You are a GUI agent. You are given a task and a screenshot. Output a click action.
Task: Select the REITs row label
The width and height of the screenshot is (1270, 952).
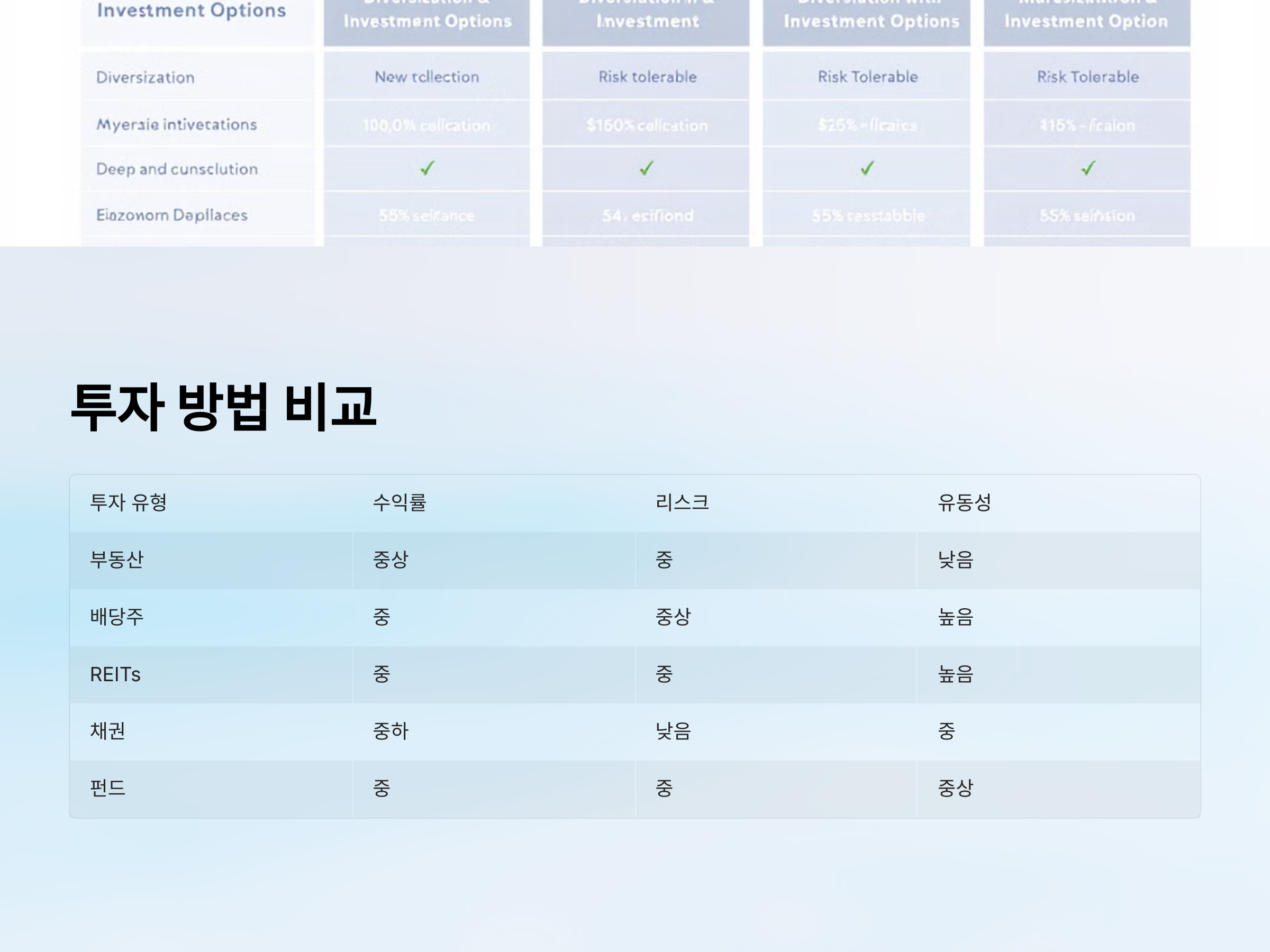[115, 674]
